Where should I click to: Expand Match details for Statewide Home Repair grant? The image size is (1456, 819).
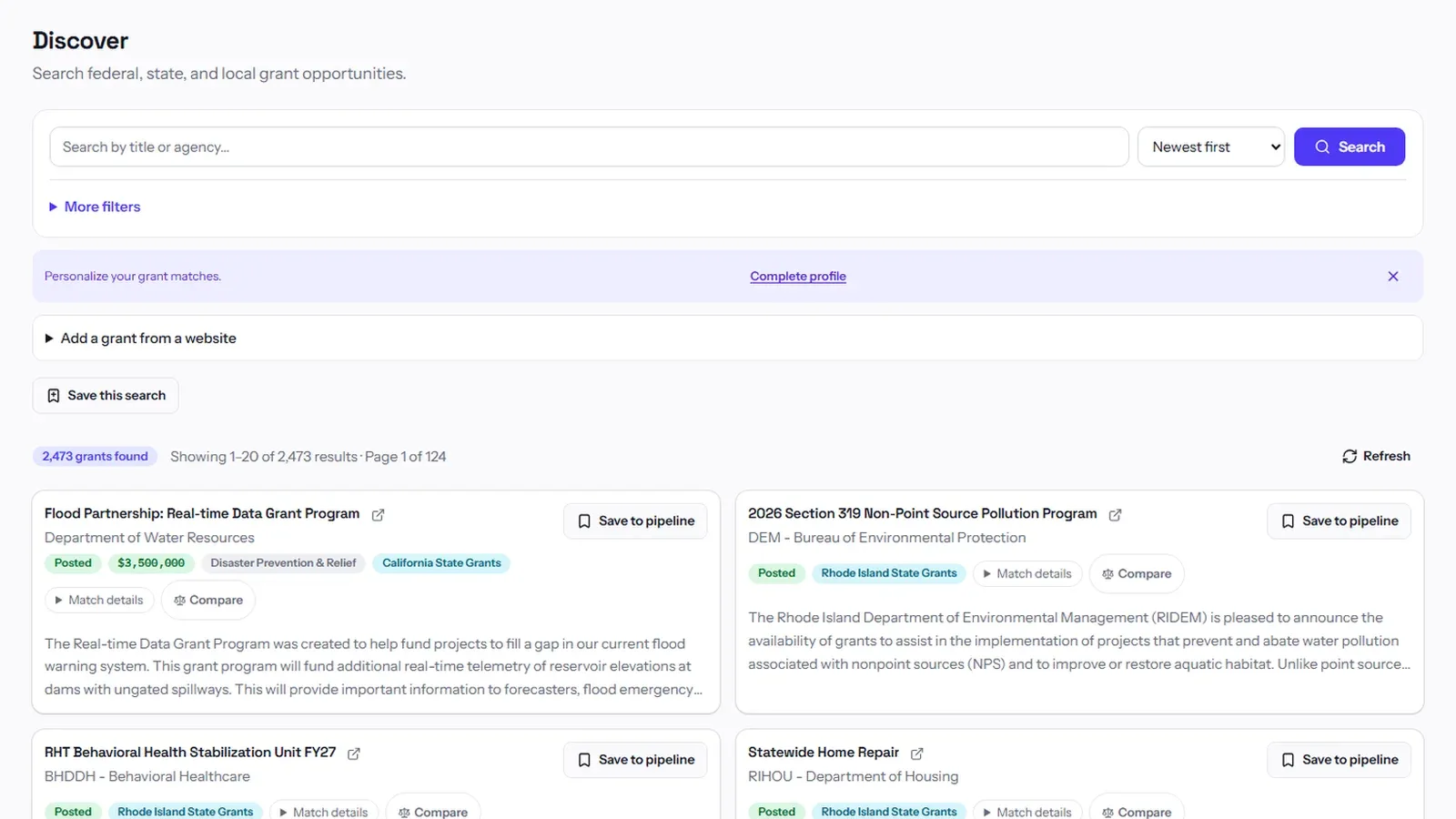[1026, 812]
